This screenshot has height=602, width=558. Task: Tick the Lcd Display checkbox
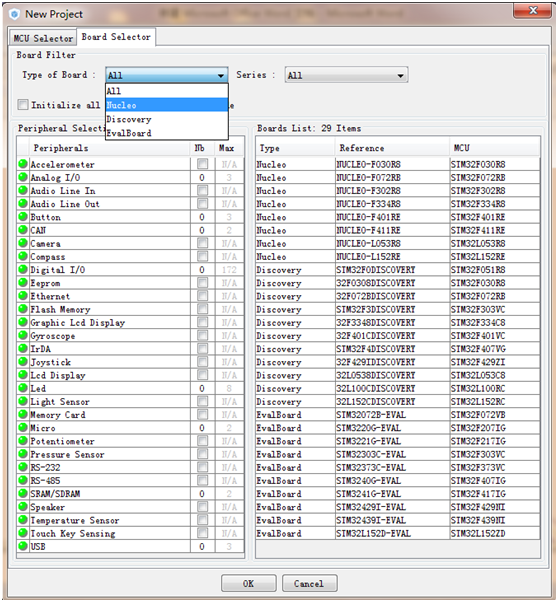pos(202,375)
